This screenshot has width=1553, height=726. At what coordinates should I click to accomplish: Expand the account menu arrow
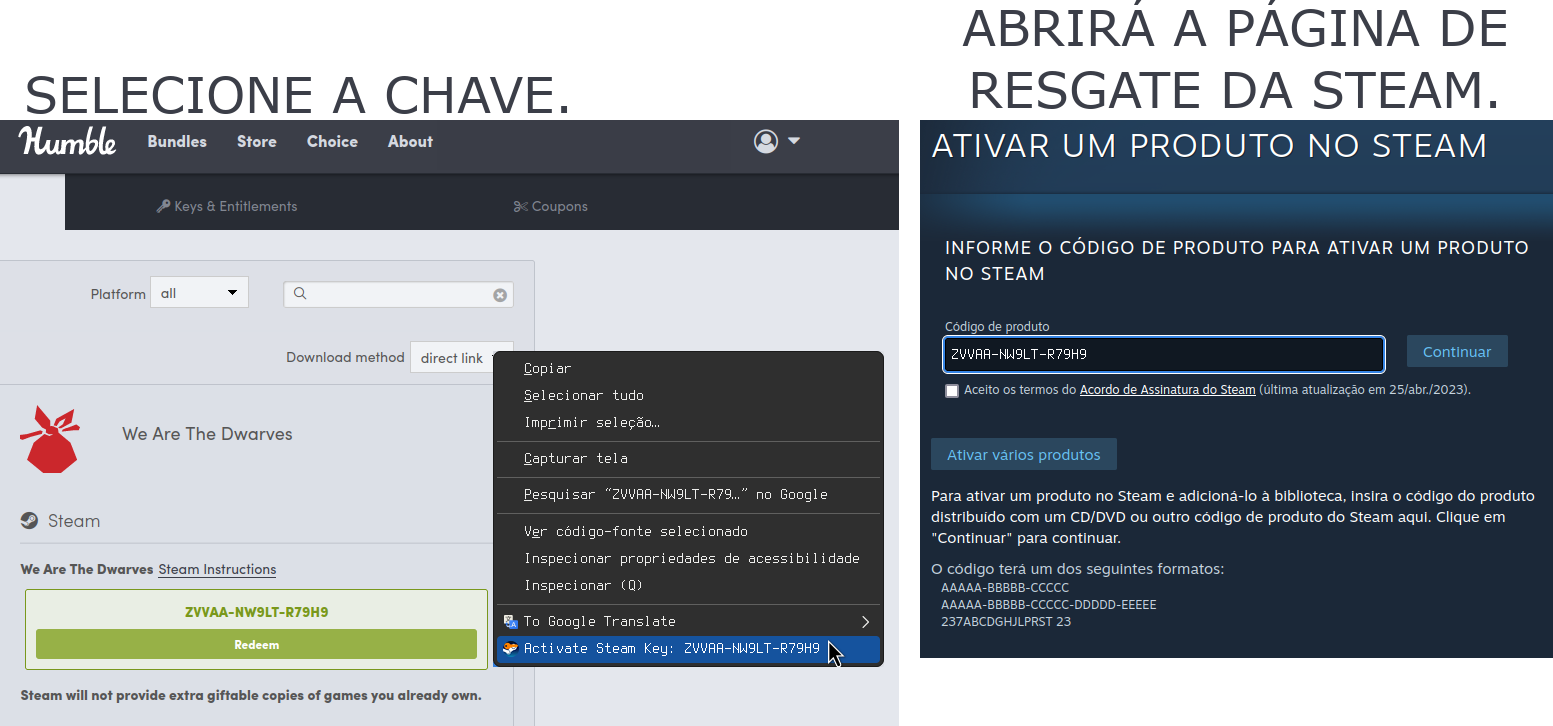point(794,141)
